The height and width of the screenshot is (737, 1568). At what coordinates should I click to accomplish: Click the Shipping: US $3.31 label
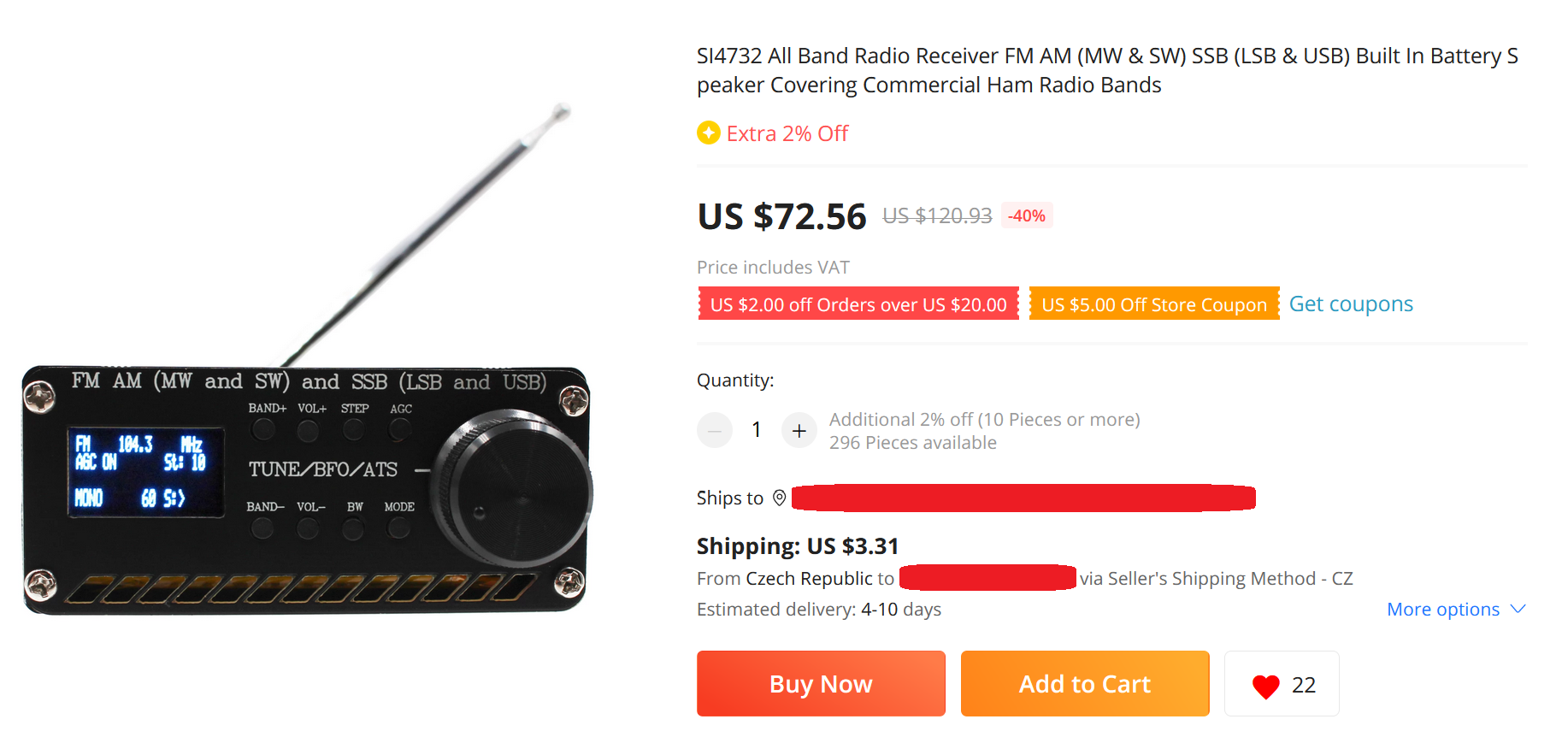[798, 545]
